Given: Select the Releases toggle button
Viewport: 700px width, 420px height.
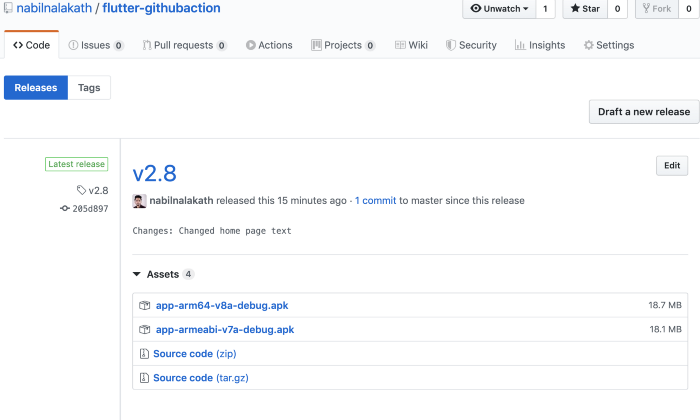Looking at the screenshot, I should [36, 88].
